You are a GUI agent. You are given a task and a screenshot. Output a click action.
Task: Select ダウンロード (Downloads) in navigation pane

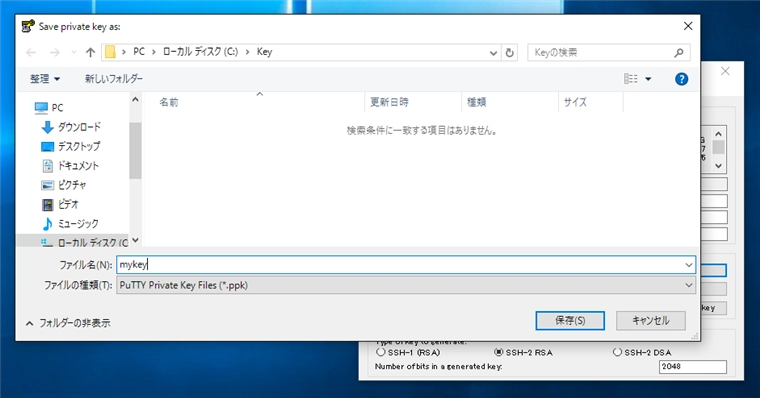[71, 127]
